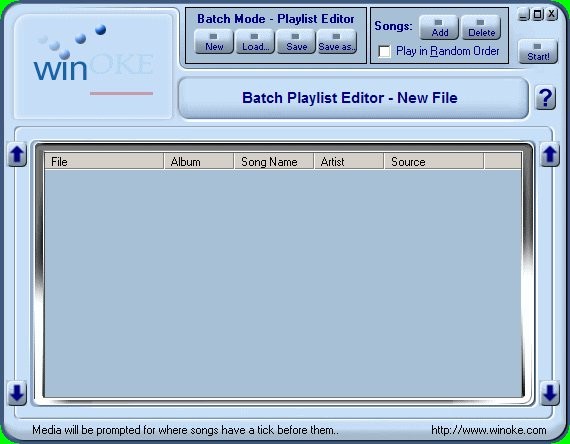This screenshot has width=570, height=444.
Task: Click the question mark help icon
Action: click(546, 98)
